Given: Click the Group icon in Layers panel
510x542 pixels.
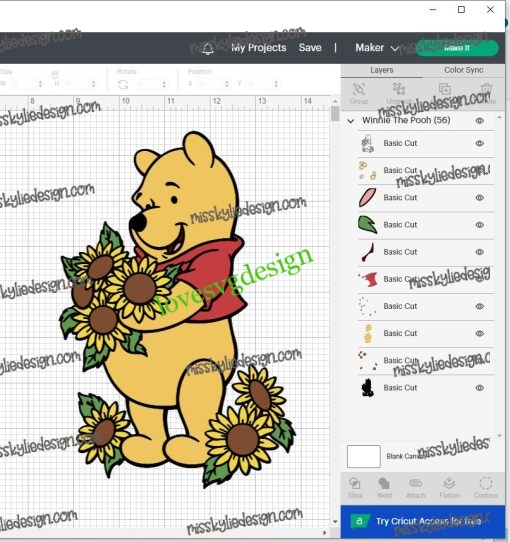Looking at the screenshot, I should point(359,93).
